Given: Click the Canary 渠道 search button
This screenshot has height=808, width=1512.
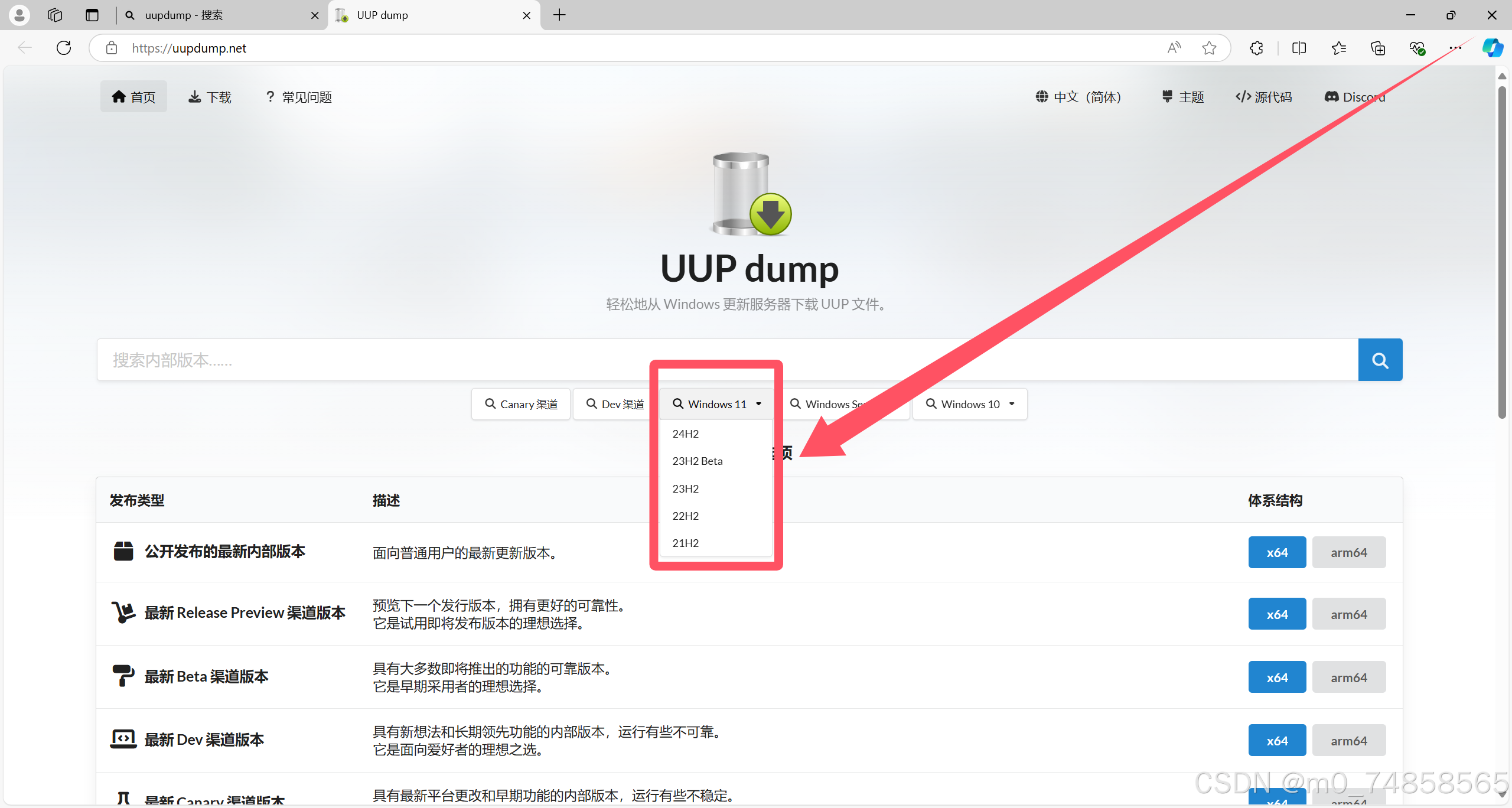Looking at the screenshot, I should [x=521, y=404].
